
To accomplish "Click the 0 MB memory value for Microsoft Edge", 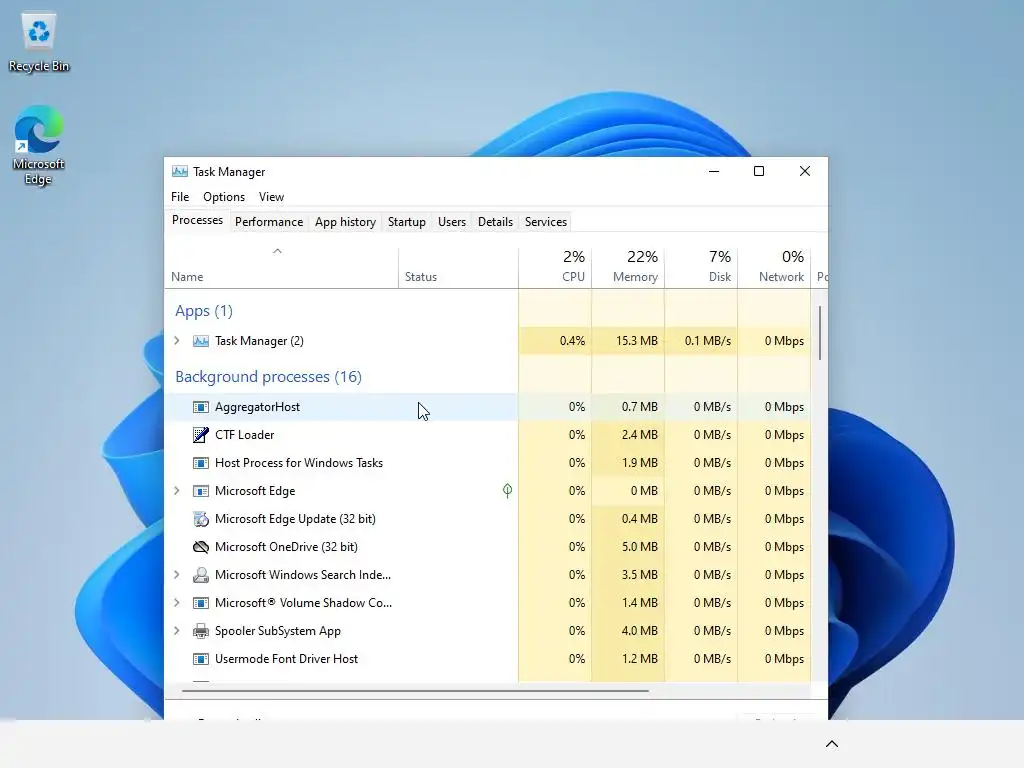I will (x=644, y=491).
